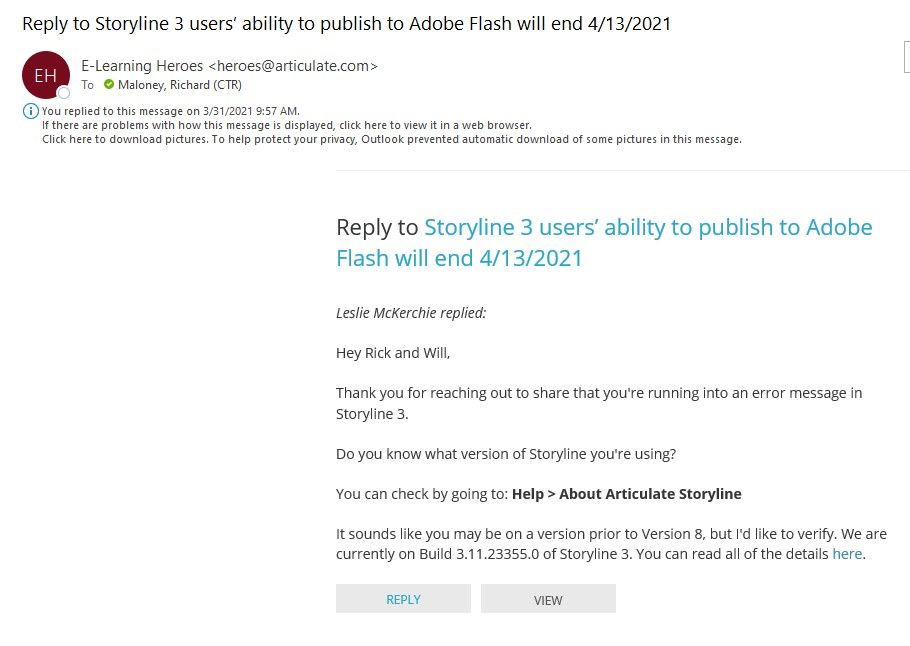Viewport: 910px width, 646px height.
Task: Click the 'You replied to this message' notice
Action: pos(171,111)
